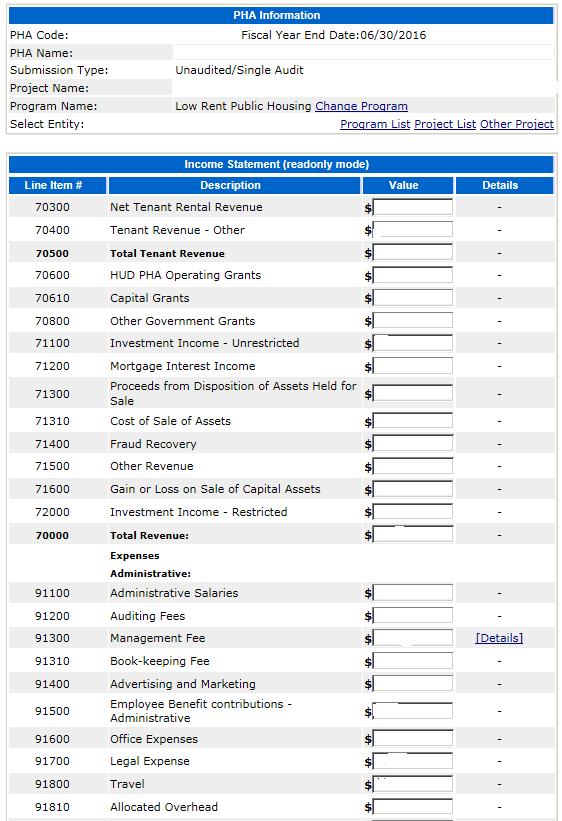This screenshot has width=562, height=821.
Task: Select Investment Income - Restricted value field
Action: click(413, 512)
